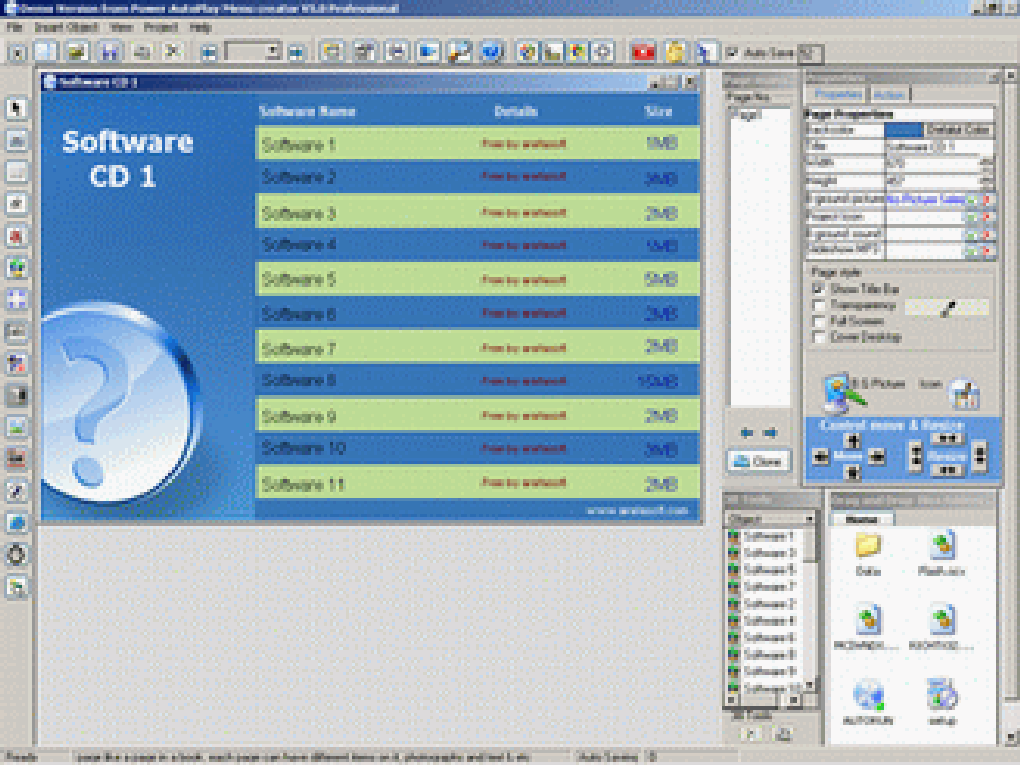This screenshot has height=765, width=1020.
Task: Click the www.aratasoft.com text on canvas
Action: (638, 511)
